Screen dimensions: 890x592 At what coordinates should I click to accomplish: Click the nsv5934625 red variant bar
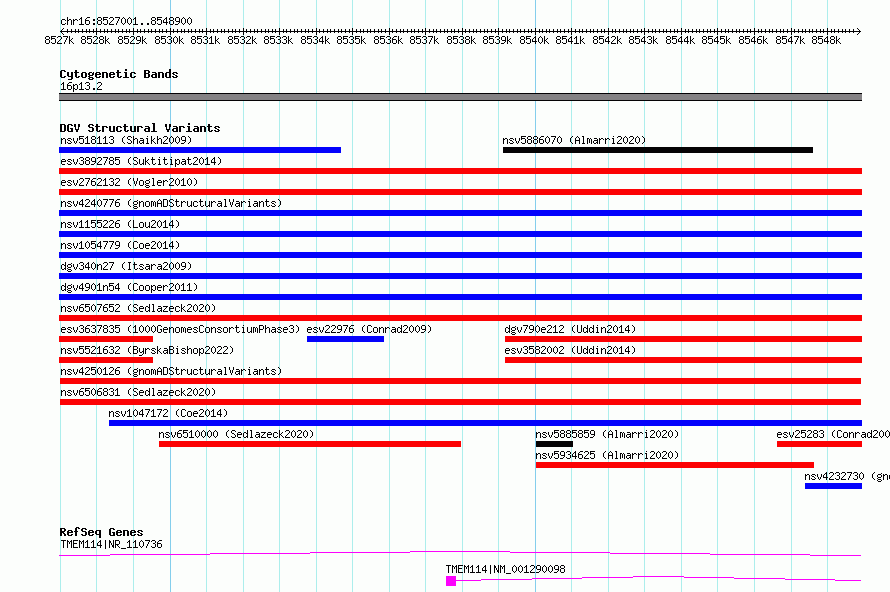675,465
